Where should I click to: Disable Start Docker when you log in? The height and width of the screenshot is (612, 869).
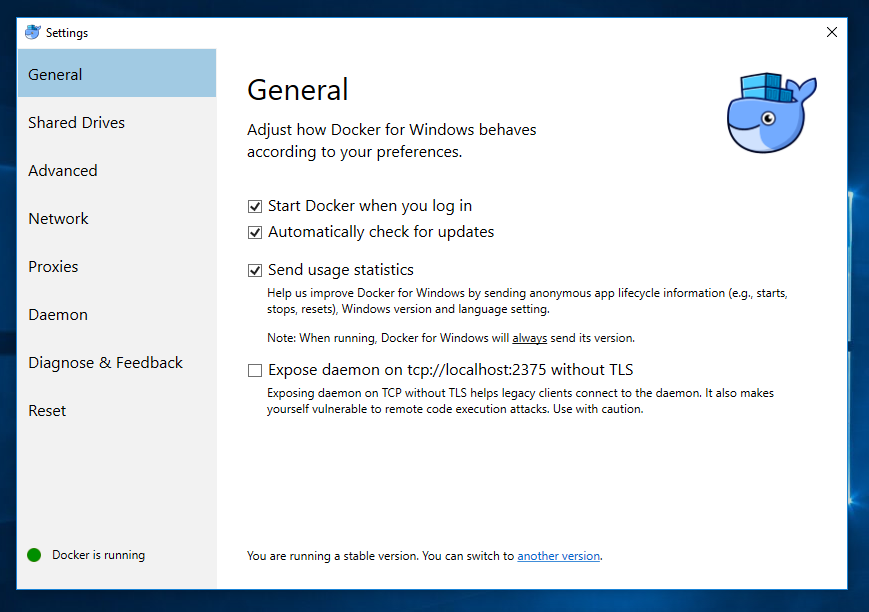click(255, 207)
